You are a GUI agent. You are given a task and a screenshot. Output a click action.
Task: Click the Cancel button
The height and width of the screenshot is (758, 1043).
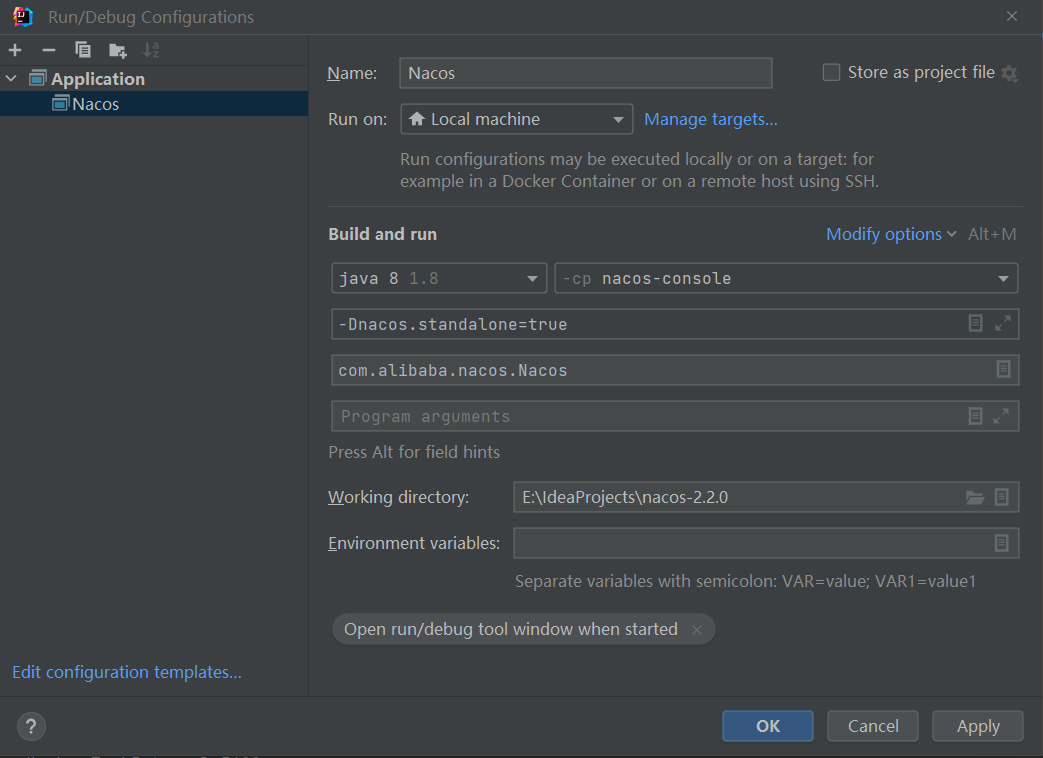[x=873, y=726]
